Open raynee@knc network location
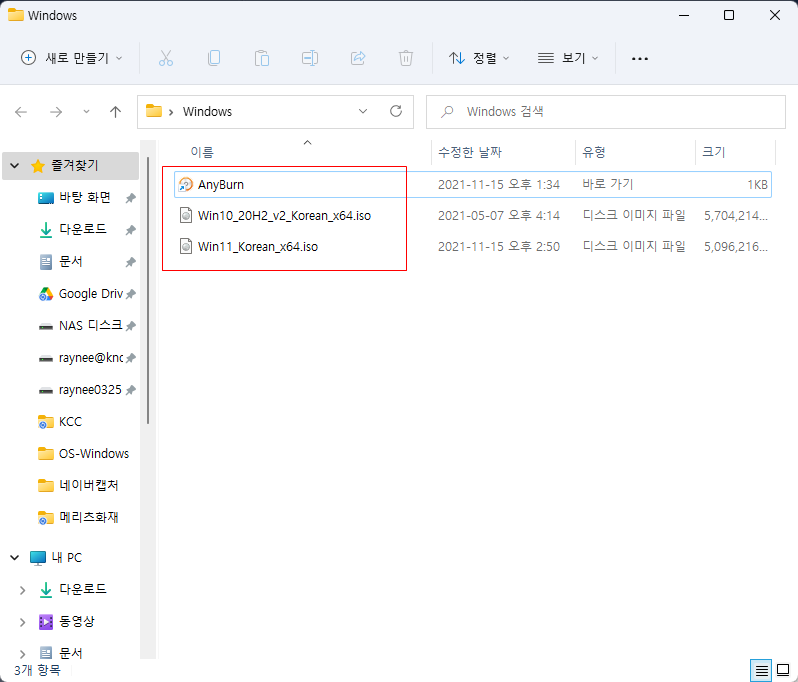Screen dimensions: 798x682 tap(91, 358)
